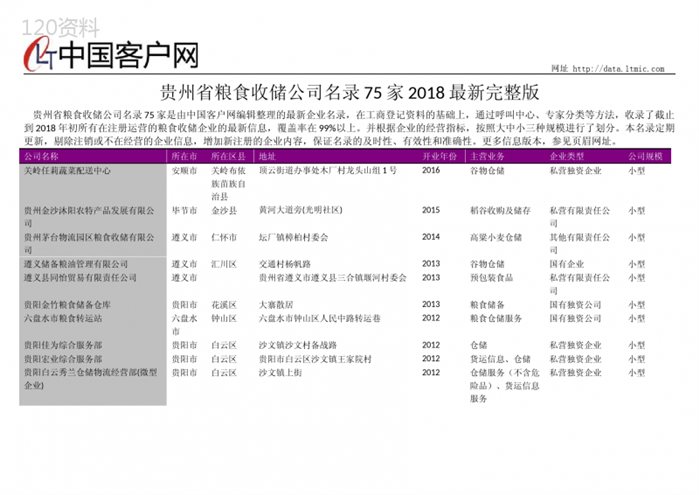Viewport: 699px width, 495px height.
Task: Click address 贵阳市白云区沙文镇王家院村
Action: click(315, 359)
